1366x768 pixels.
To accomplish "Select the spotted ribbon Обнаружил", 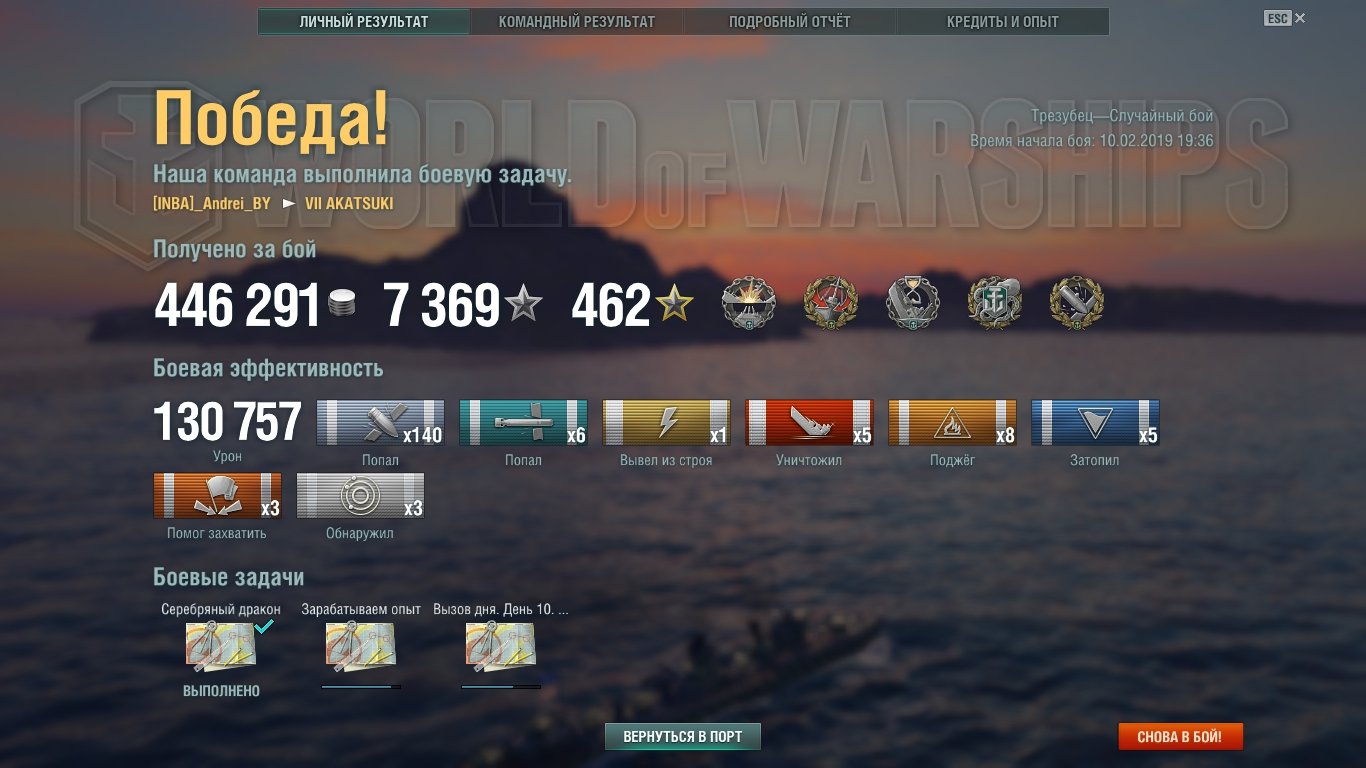I will point(360,496).
